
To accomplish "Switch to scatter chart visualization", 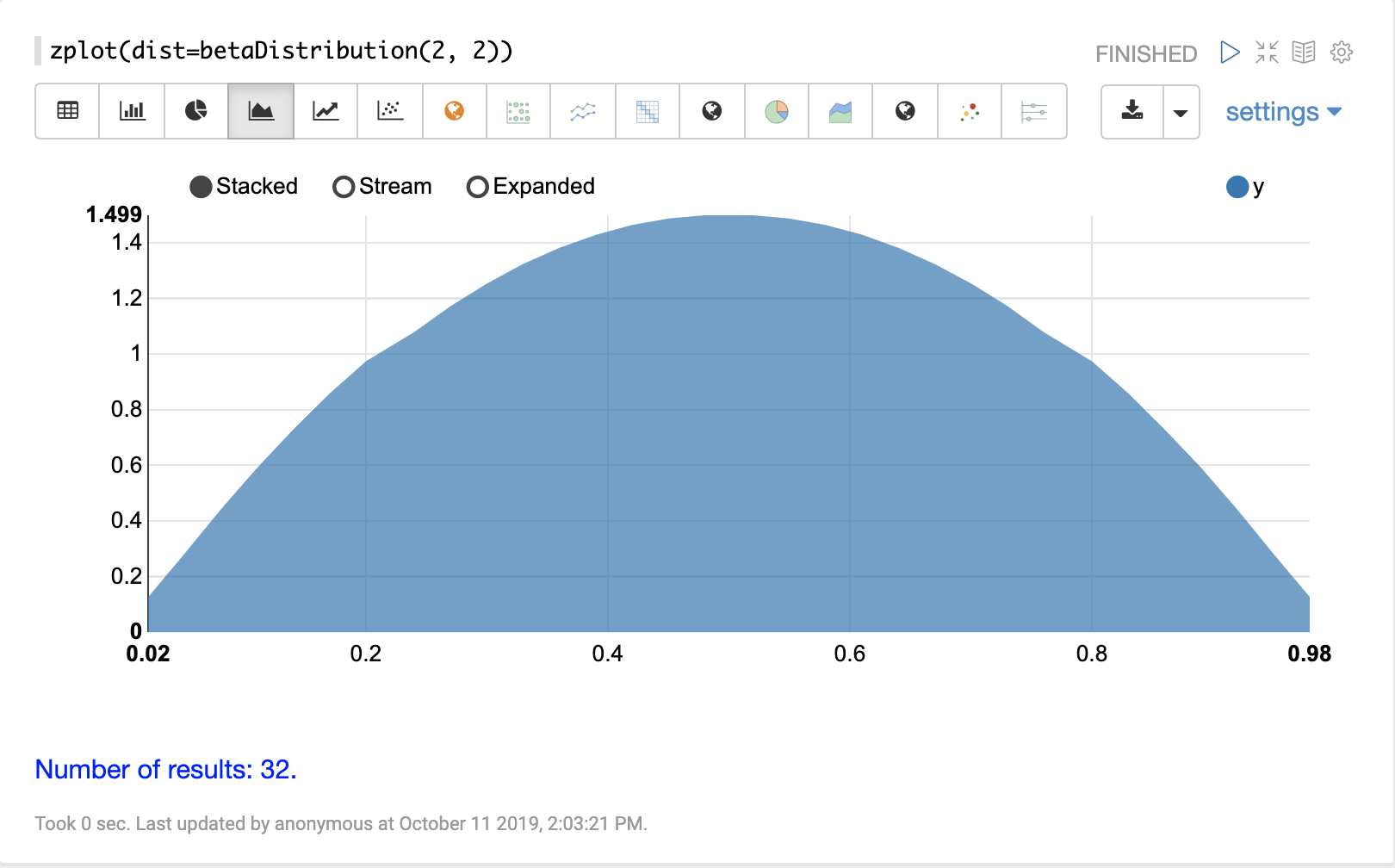I will (390, 111).
